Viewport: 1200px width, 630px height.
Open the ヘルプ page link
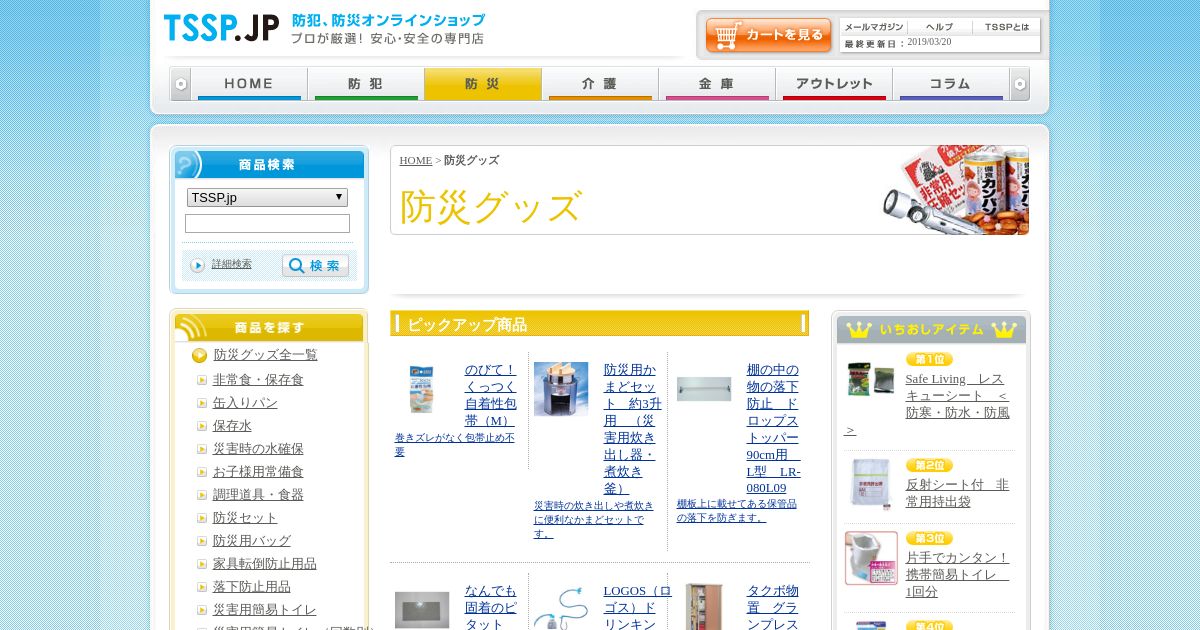pyautogui.click(x=939, y=27)
